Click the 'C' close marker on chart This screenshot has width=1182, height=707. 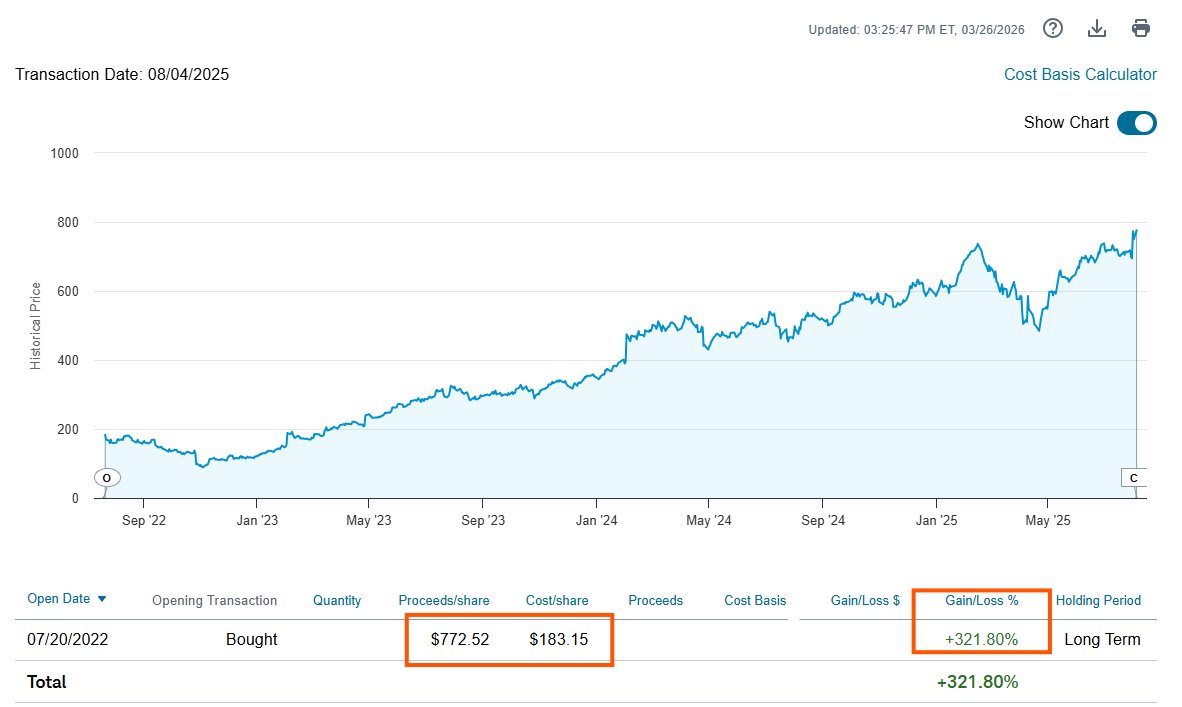coord(1134,478)
